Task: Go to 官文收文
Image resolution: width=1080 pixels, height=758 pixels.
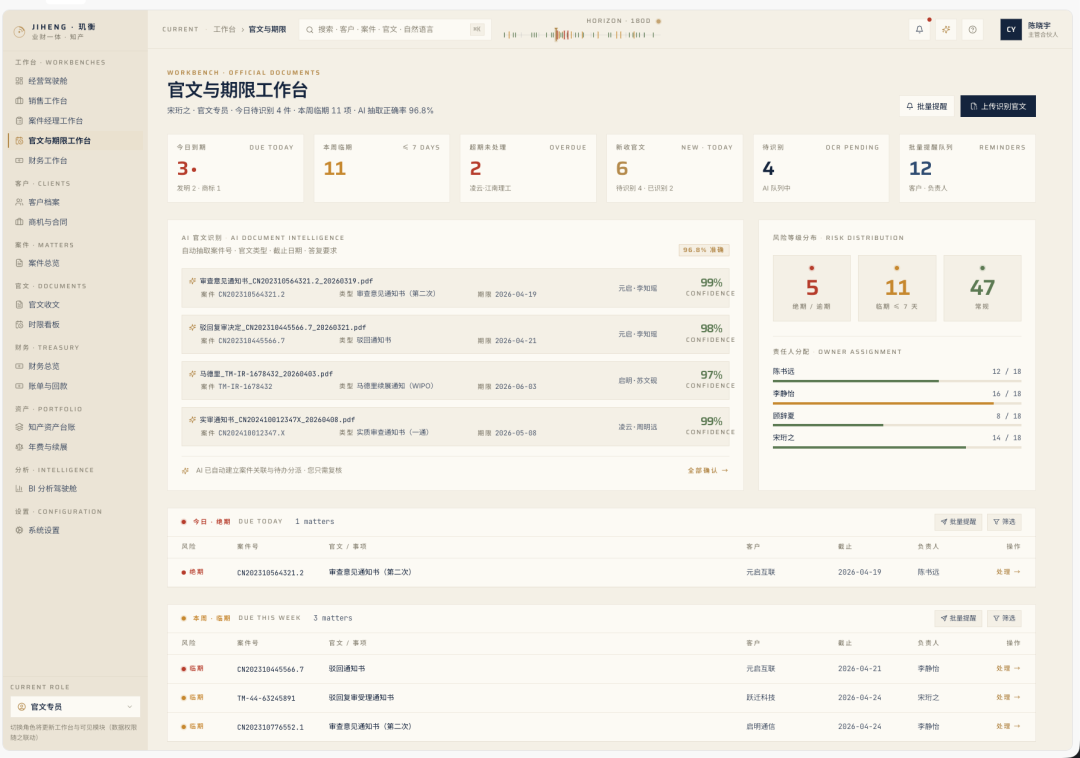Action: click(74, 304)
